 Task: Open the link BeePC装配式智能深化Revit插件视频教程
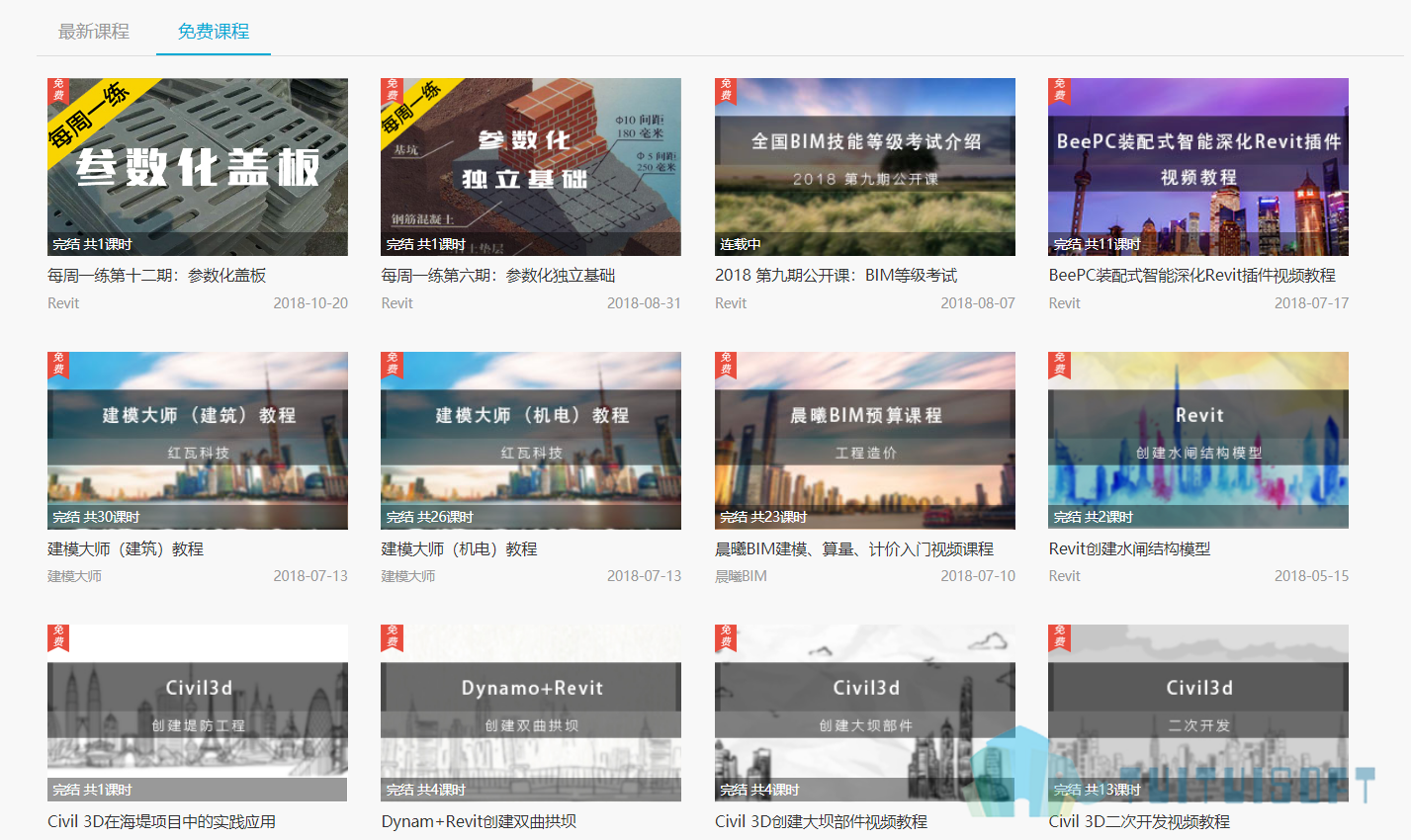[1192, 276]
